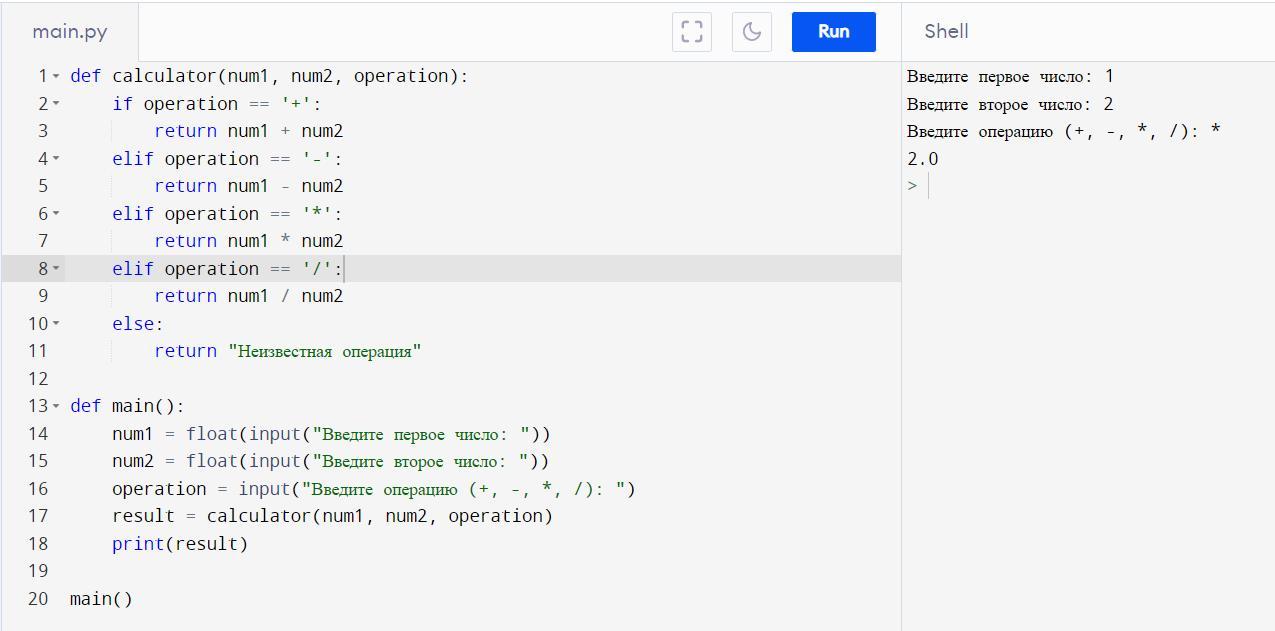Viewport: 1275px width, 631px height.
Task: Click the 2.0 output in the shell
Action: [923, 159]
